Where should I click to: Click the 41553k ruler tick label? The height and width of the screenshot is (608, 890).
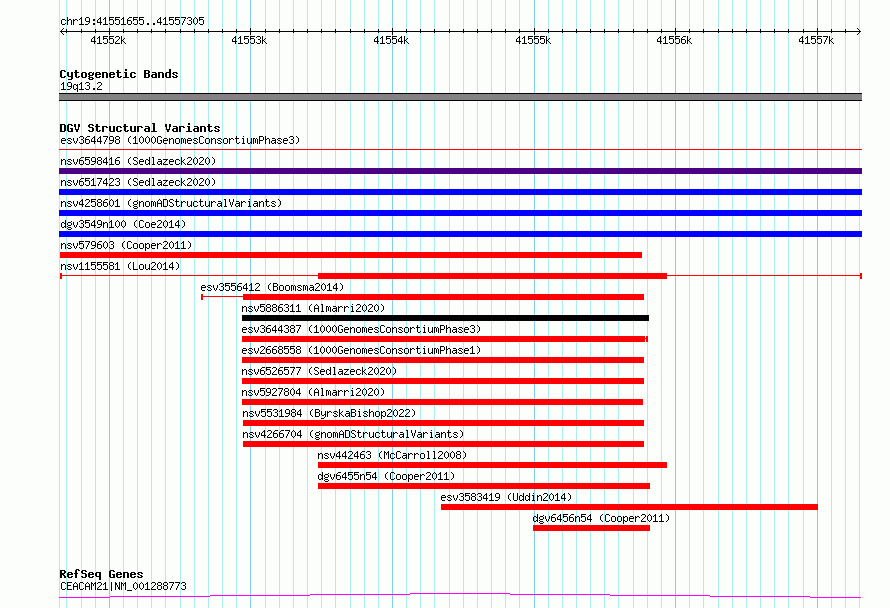point(249,40)
